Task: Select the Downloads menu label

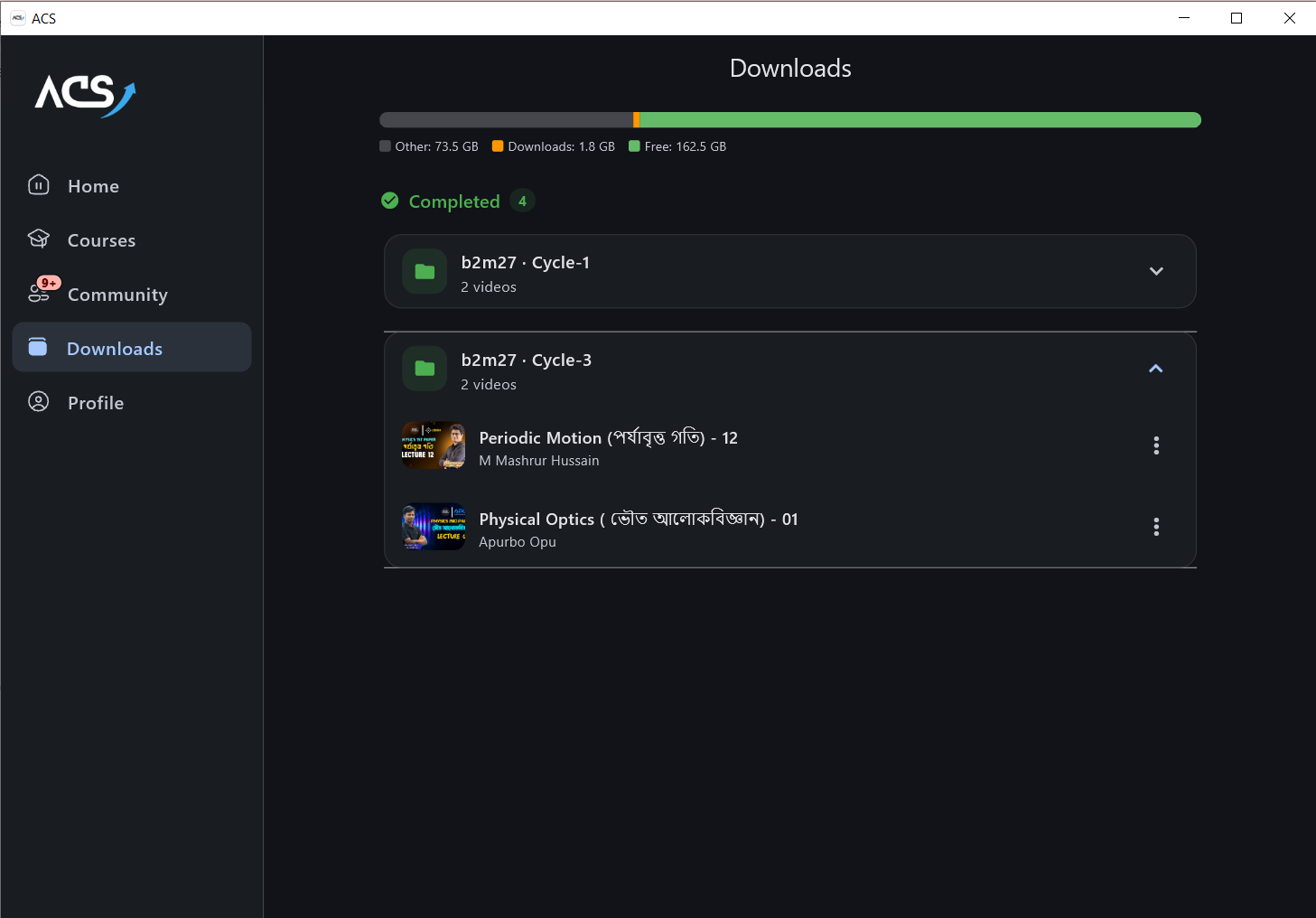Action: (x=115, y=349)
